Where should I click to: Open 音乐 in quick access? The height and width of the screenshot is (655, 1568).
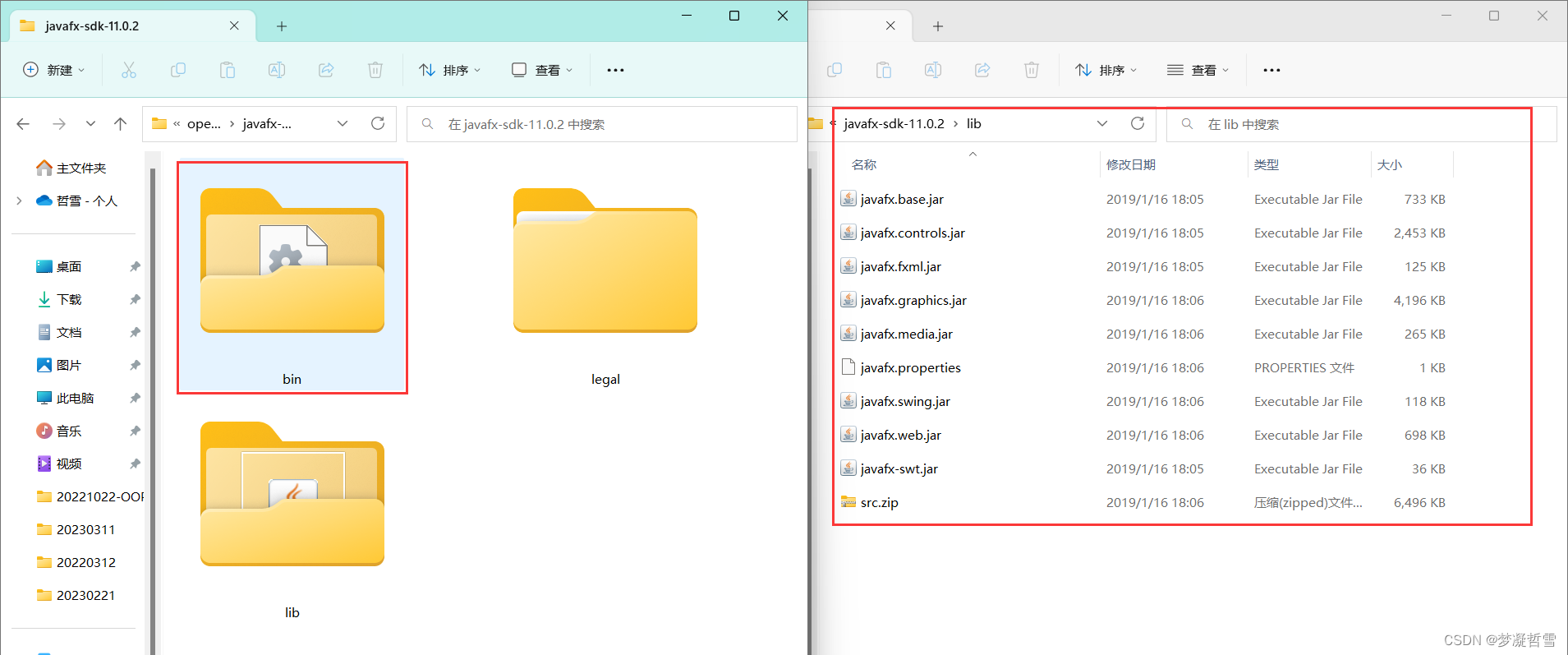(59, 431)
